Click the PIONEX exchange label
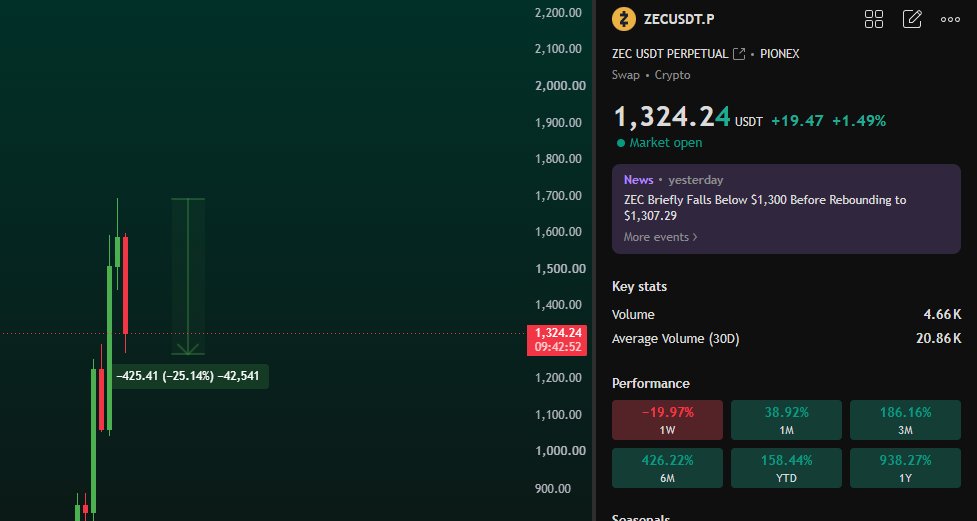The image size is (977, 521). pos(779,54)
